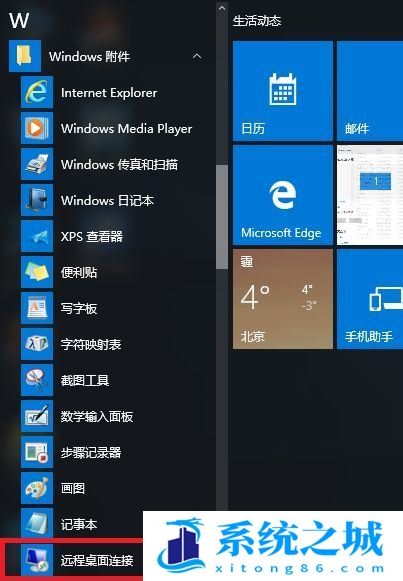The image size is (403, 581).
Task: Click the 画图 label
Action: [x=73, y=488]
